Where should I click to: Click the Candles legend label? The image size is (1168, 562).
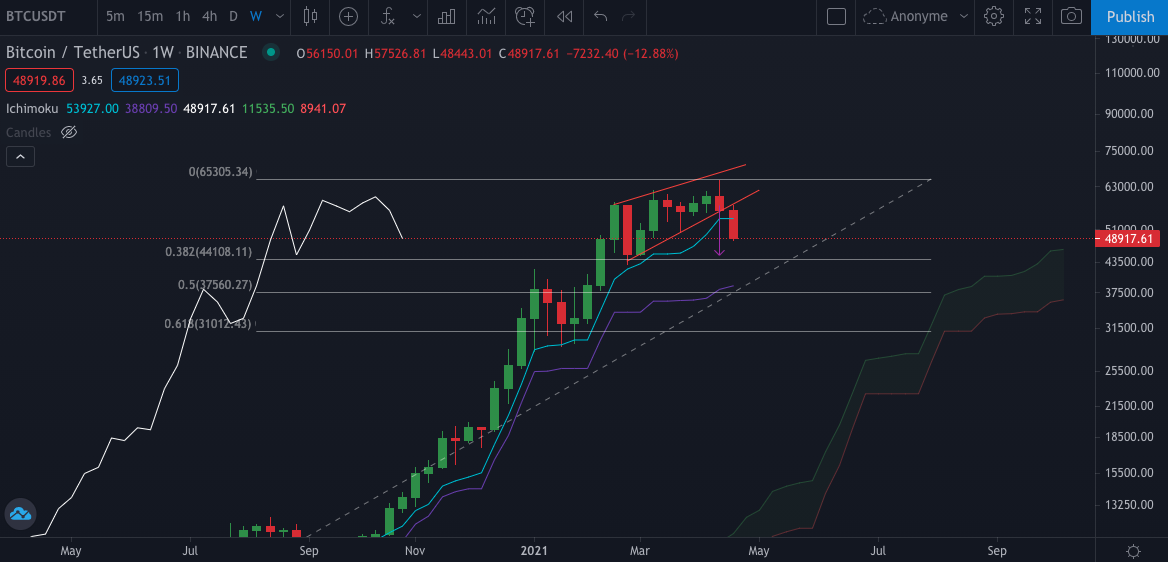pos(28,133)
